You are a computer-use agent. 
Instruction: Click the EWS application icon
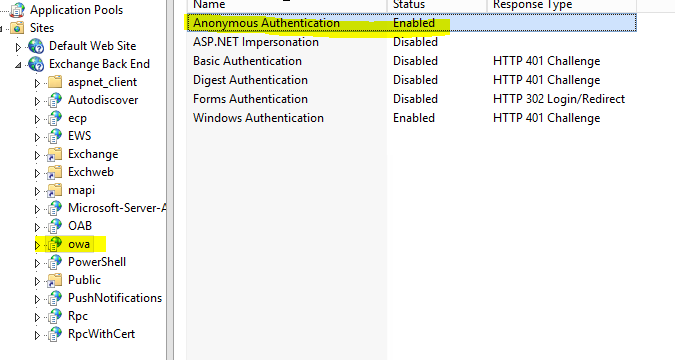pyautogui.click(x=55, y=136)
